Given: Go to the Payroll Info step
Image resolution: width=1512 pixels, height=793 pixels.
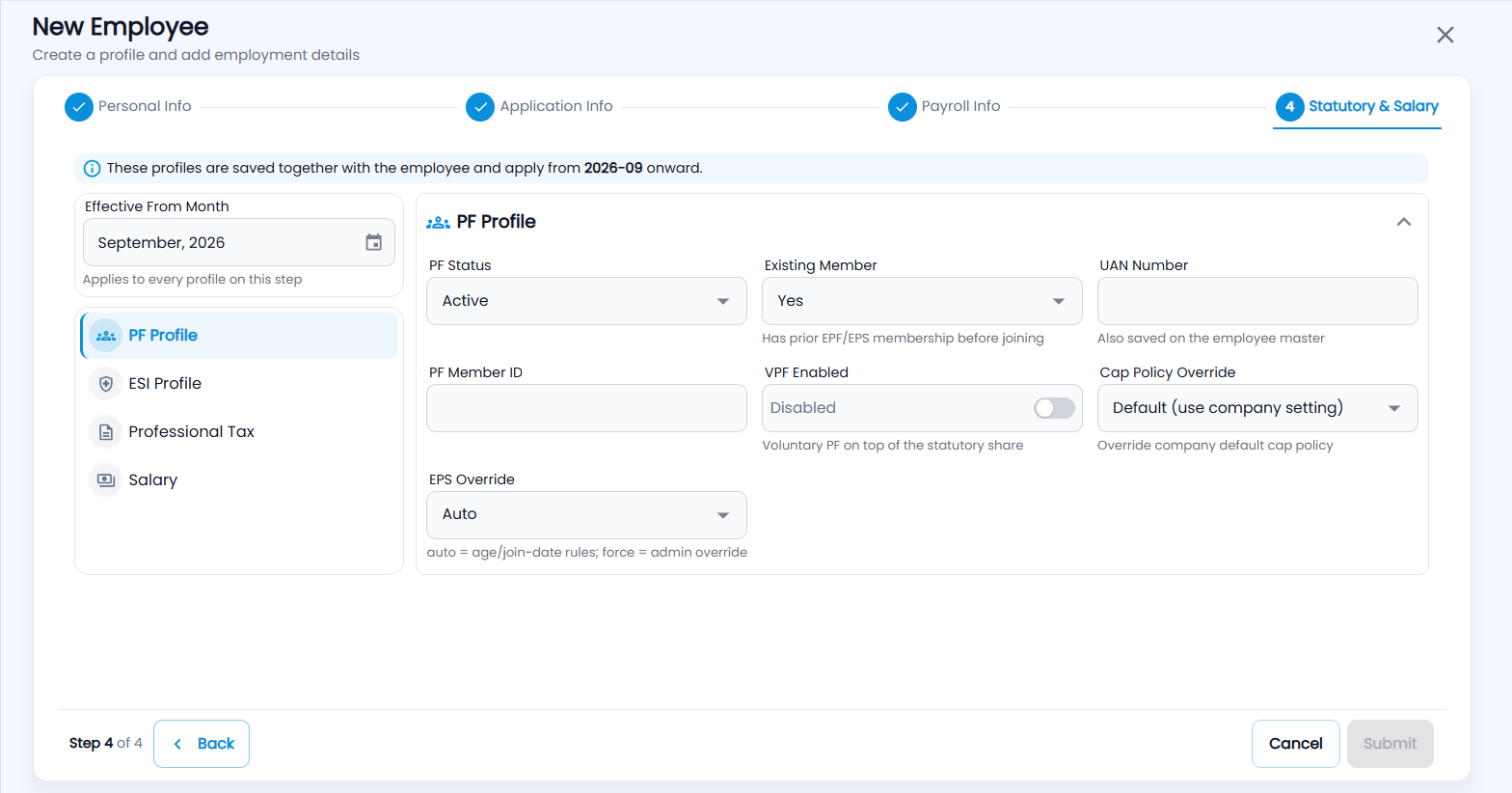Looking at the screenshot, I should click(944, 107).
